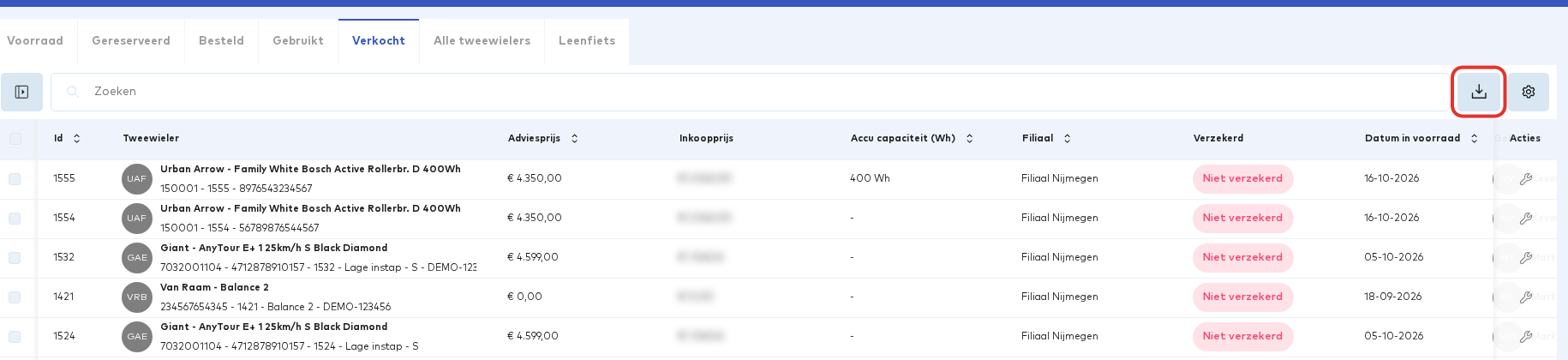The image size is (1568, 360).
Task: Click GAE avatar of bike 1532
Action: [137, 258]
